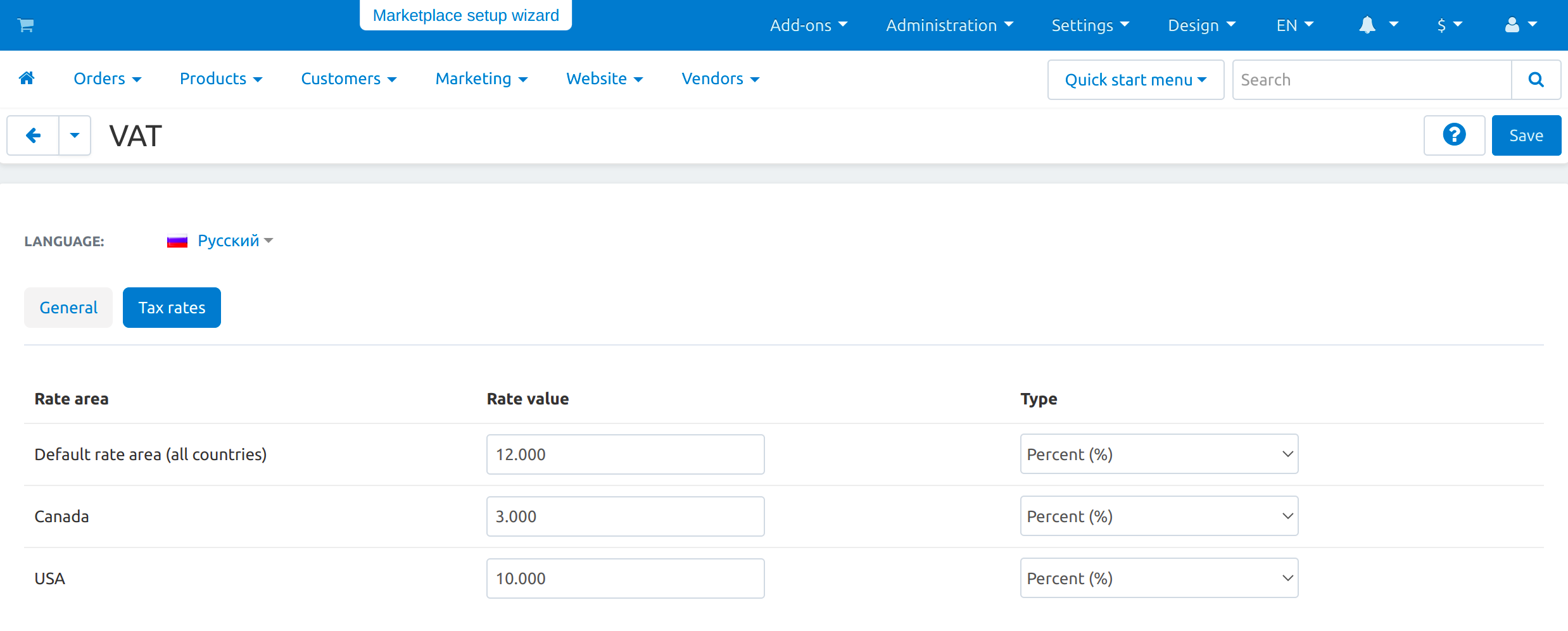Open the Website menu
This screenshot has height=631, width=1568.
click(x=604, y=78)
